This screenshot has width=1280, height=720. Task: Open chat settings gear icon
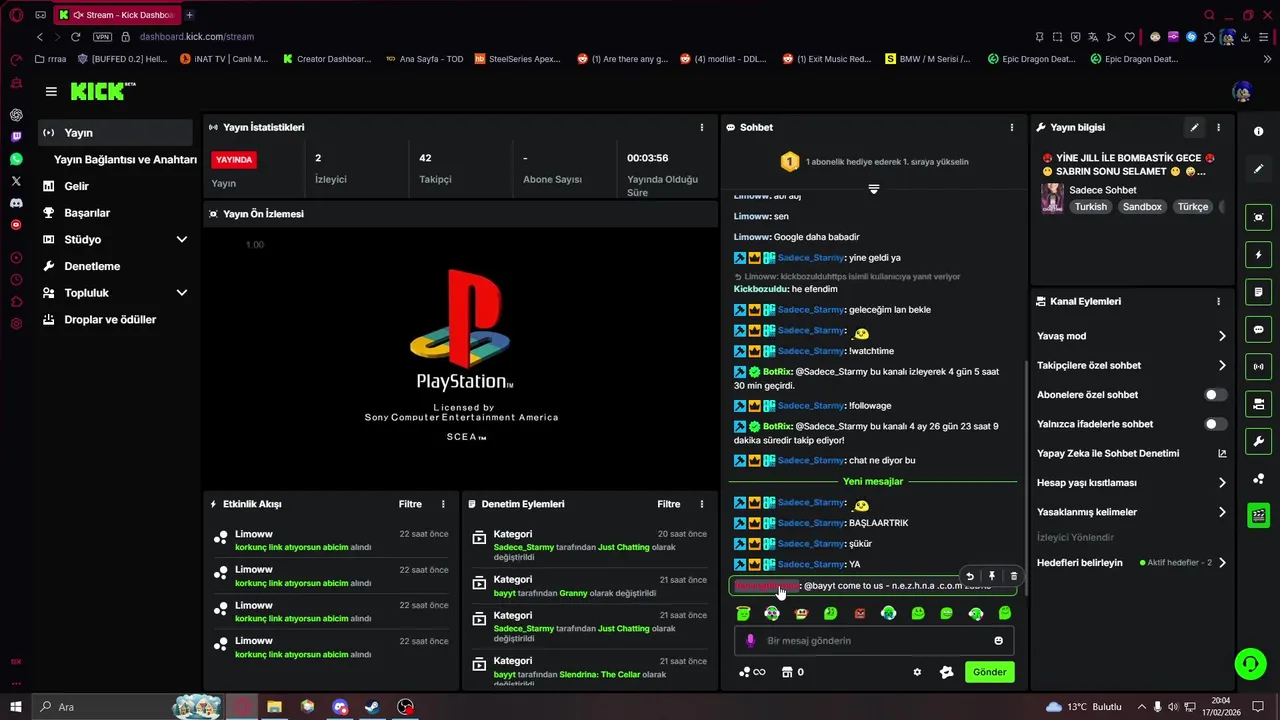[x=917, y=672]
